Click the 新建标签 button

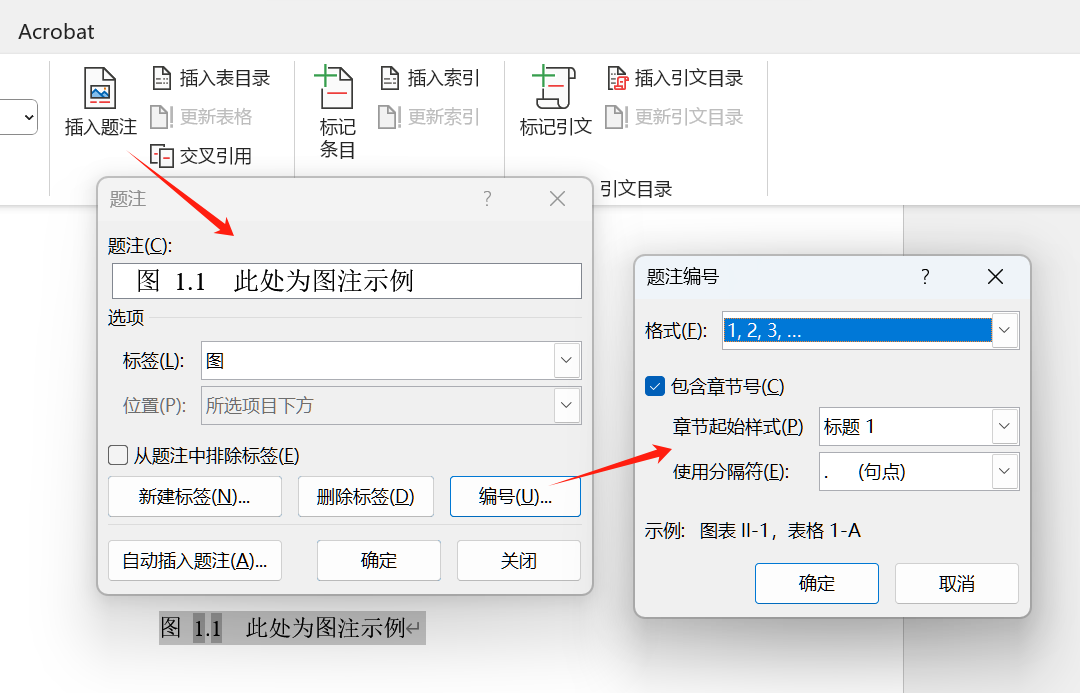pos(195,497)
